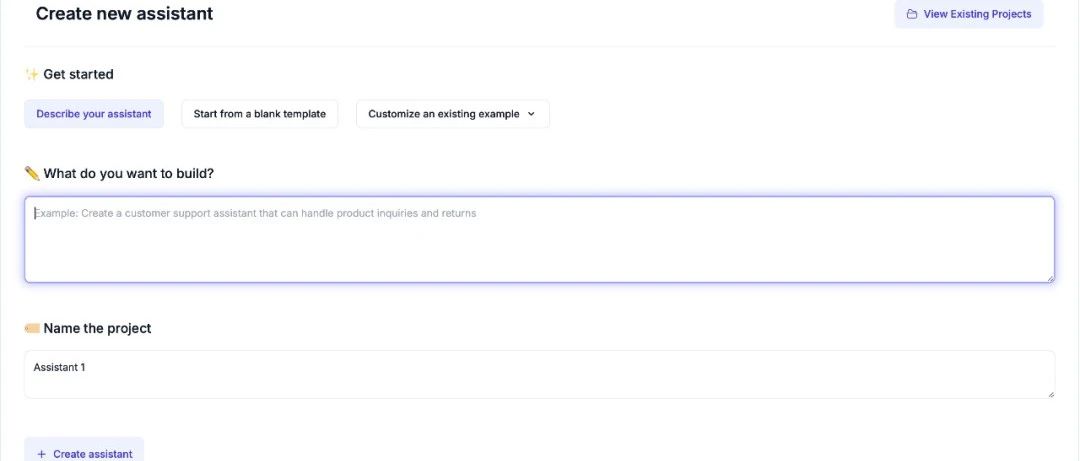Click the Get started section heading

[x=78, y=74]
